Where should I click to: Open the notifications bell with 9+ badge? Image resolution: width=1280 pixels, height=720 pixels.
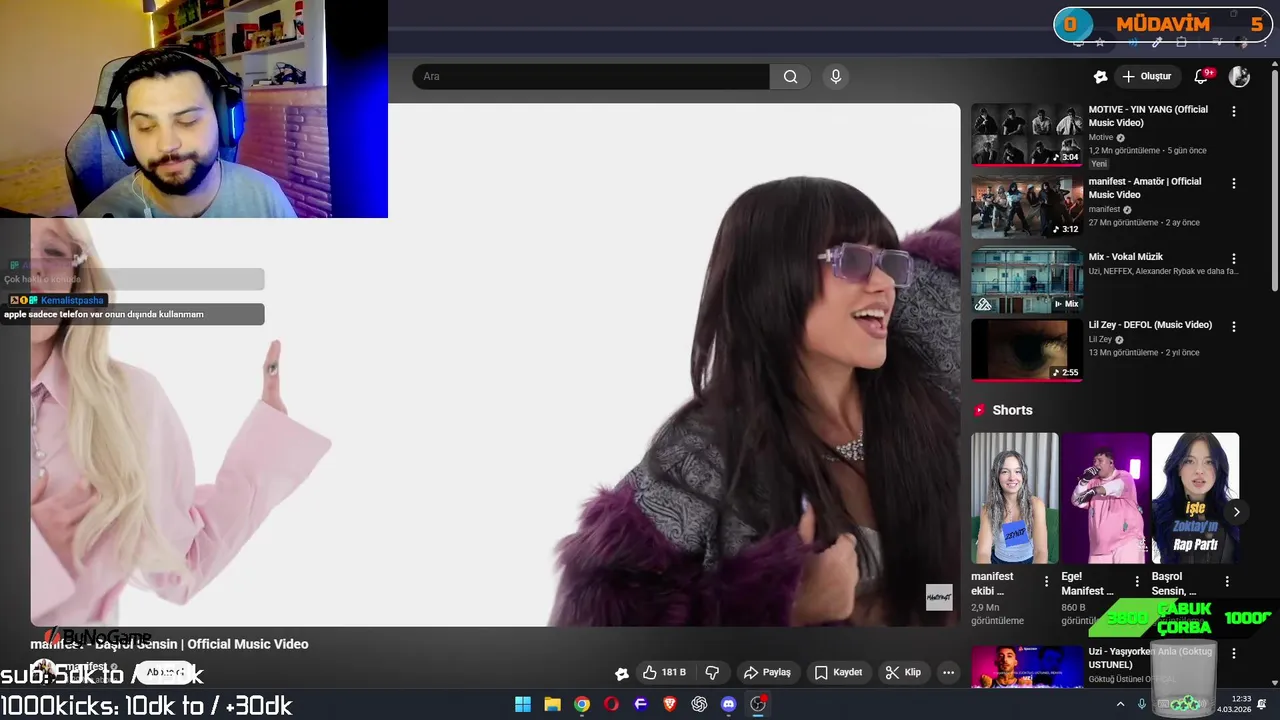coord(1202,77)
